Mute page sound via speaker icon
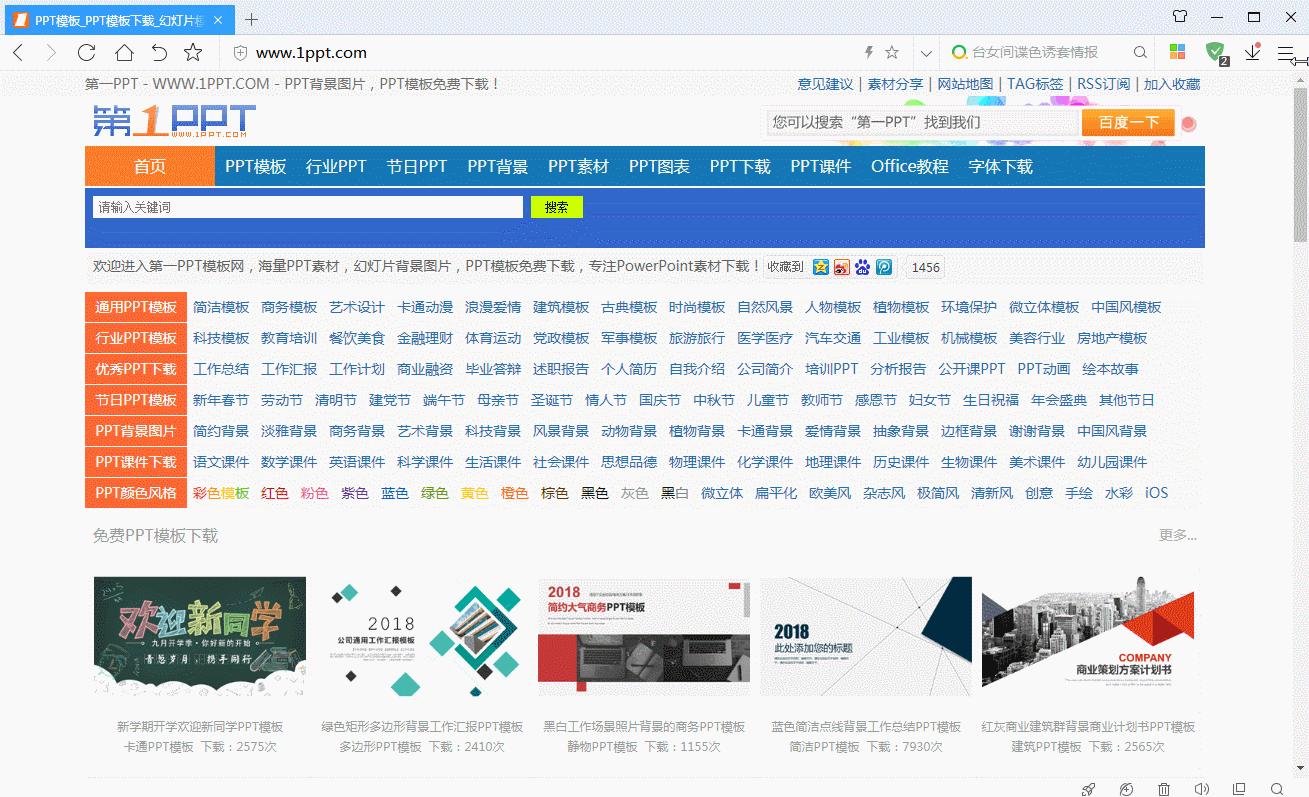This screenshot has width=1309, height=797. [x=1201, y=789]
